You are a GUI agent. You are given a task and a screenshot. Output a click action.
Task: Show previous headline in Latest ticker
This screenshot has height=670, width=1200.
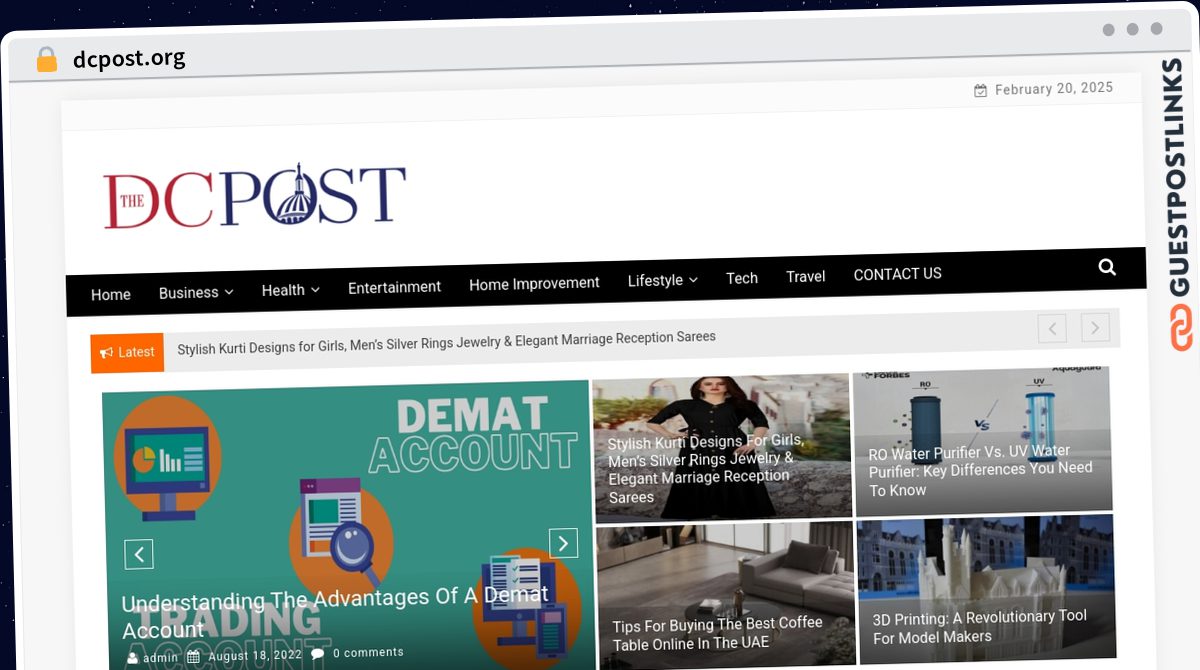pyautogui.click(x=1052, y=328)
